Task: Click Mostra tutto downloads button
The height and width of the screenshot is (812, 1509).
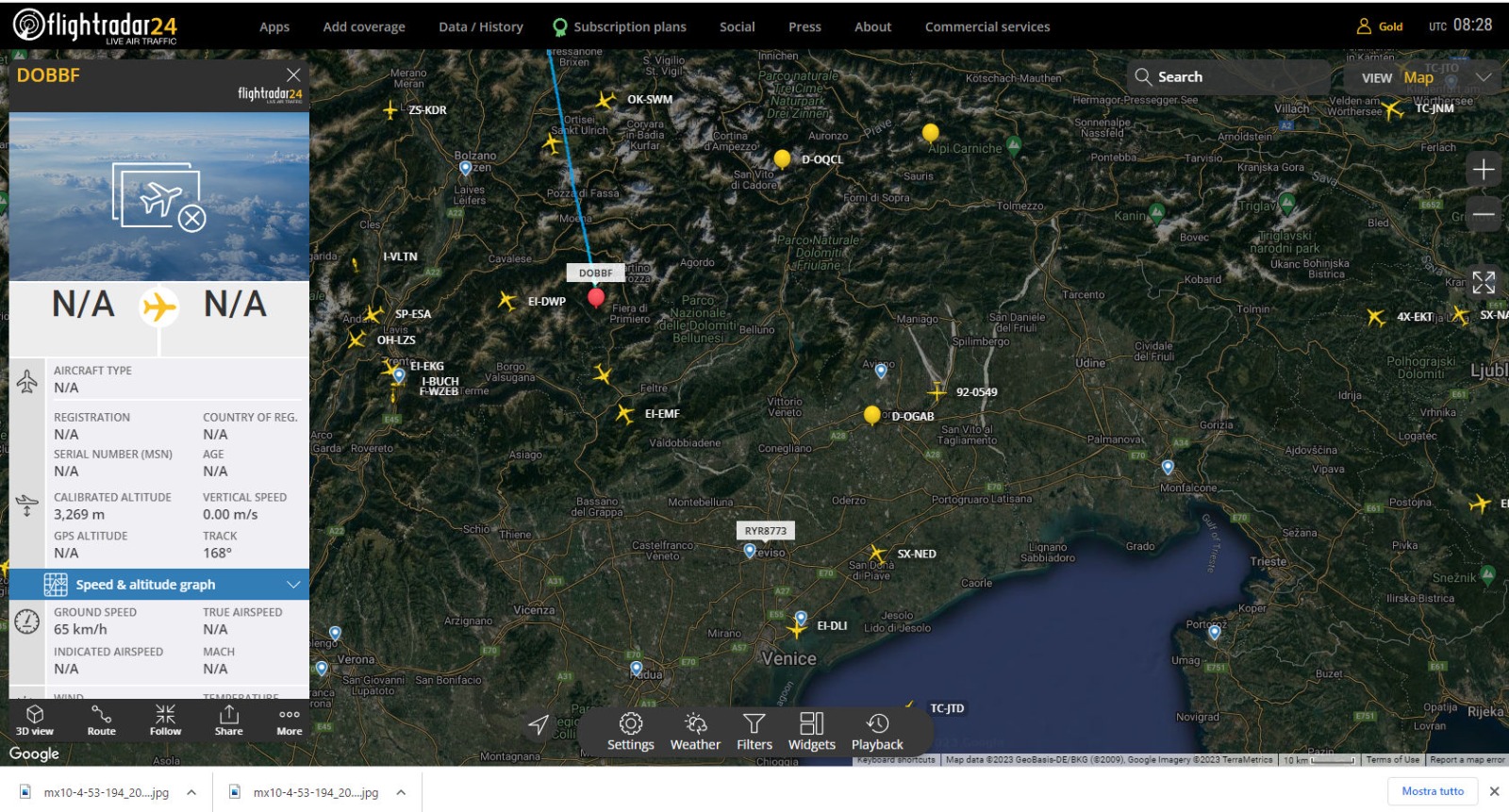Action: point(1433,791)
